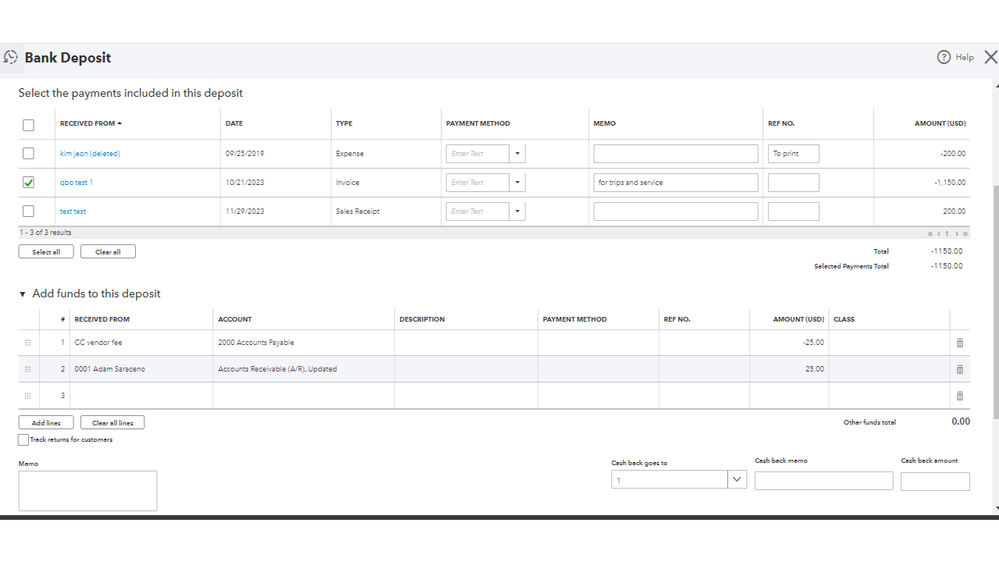Click the Add lines button
The image size is (999, 562).
(x=46, y=423)
